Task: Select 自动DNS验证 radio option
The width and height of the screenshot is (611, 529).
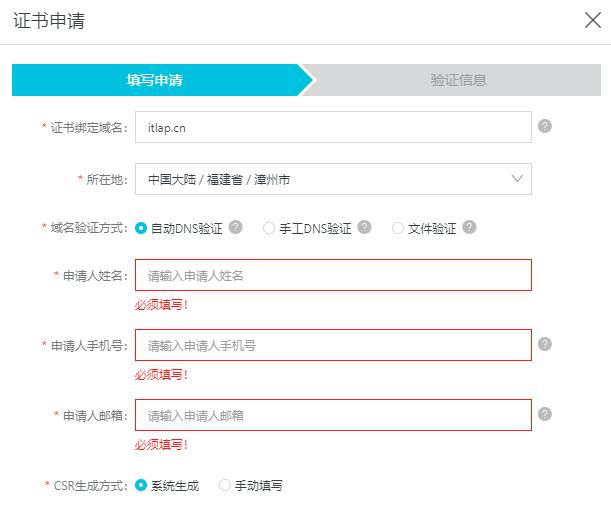Action: pyautogui.click(x=141, y=228)
